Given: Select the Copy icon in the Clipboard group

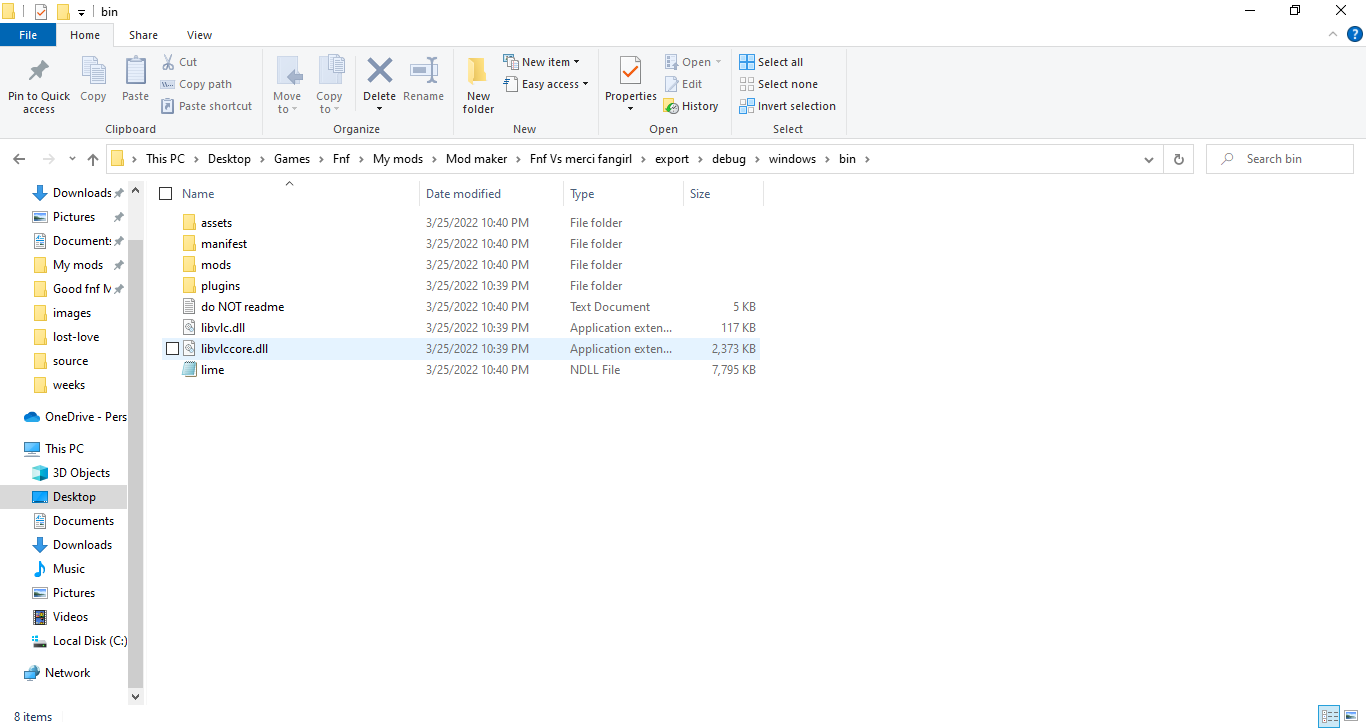Looking at the screenshot, I should [93, 80].
